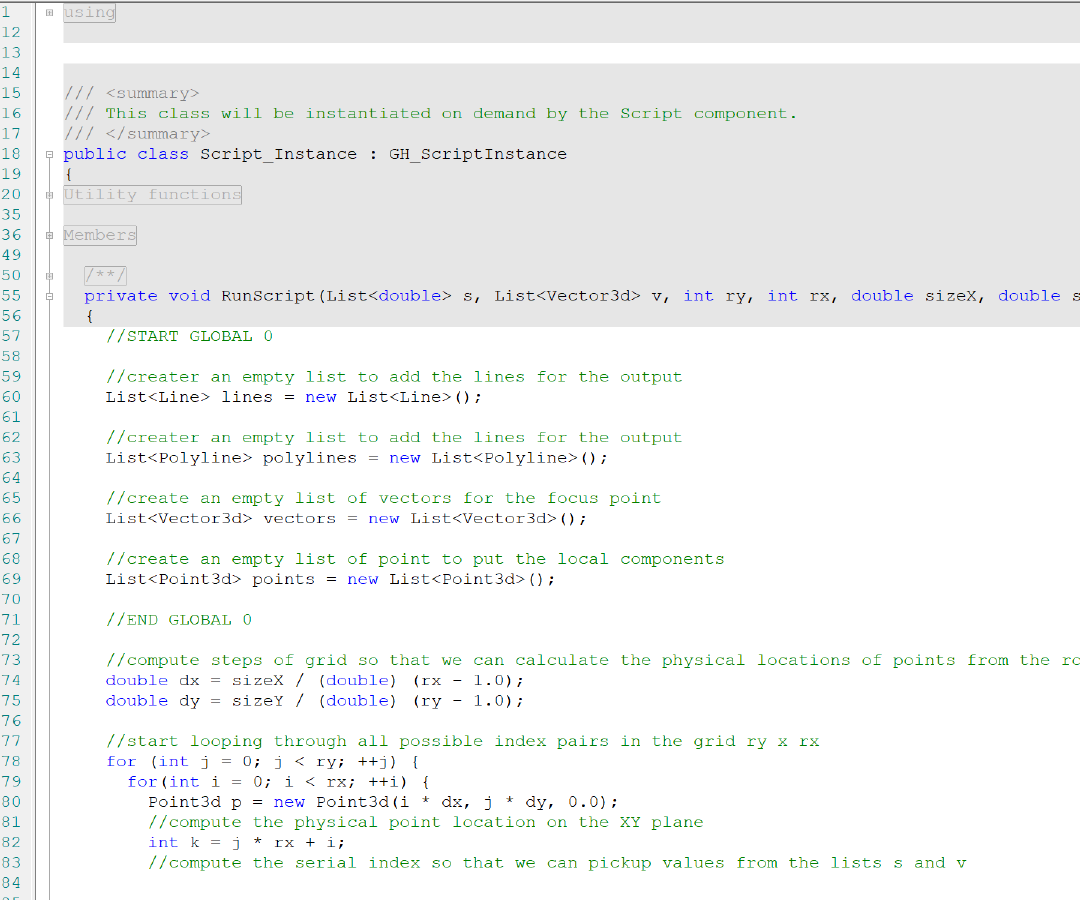The image size is (1080, 900).
Task: Click the 'polylines' variable name
Action: point(309,458)
